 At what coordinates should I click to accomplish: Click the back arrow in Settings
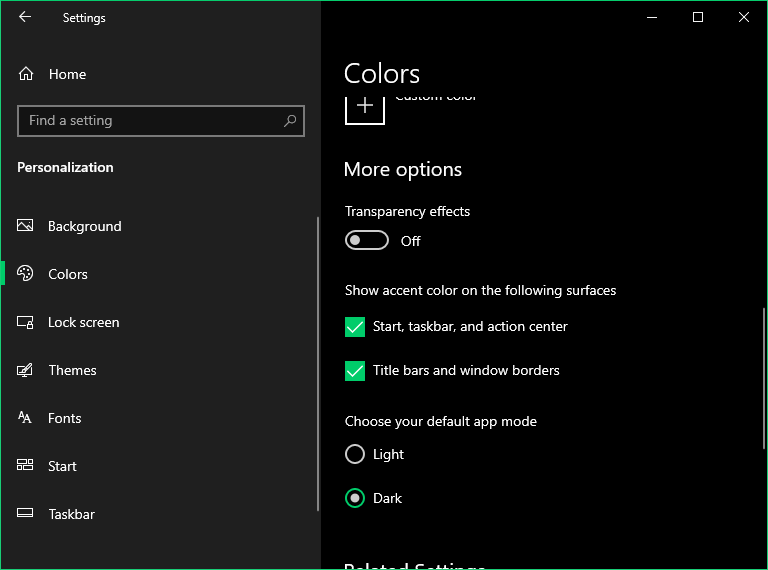pyautogui.click(x=25, y=17)
